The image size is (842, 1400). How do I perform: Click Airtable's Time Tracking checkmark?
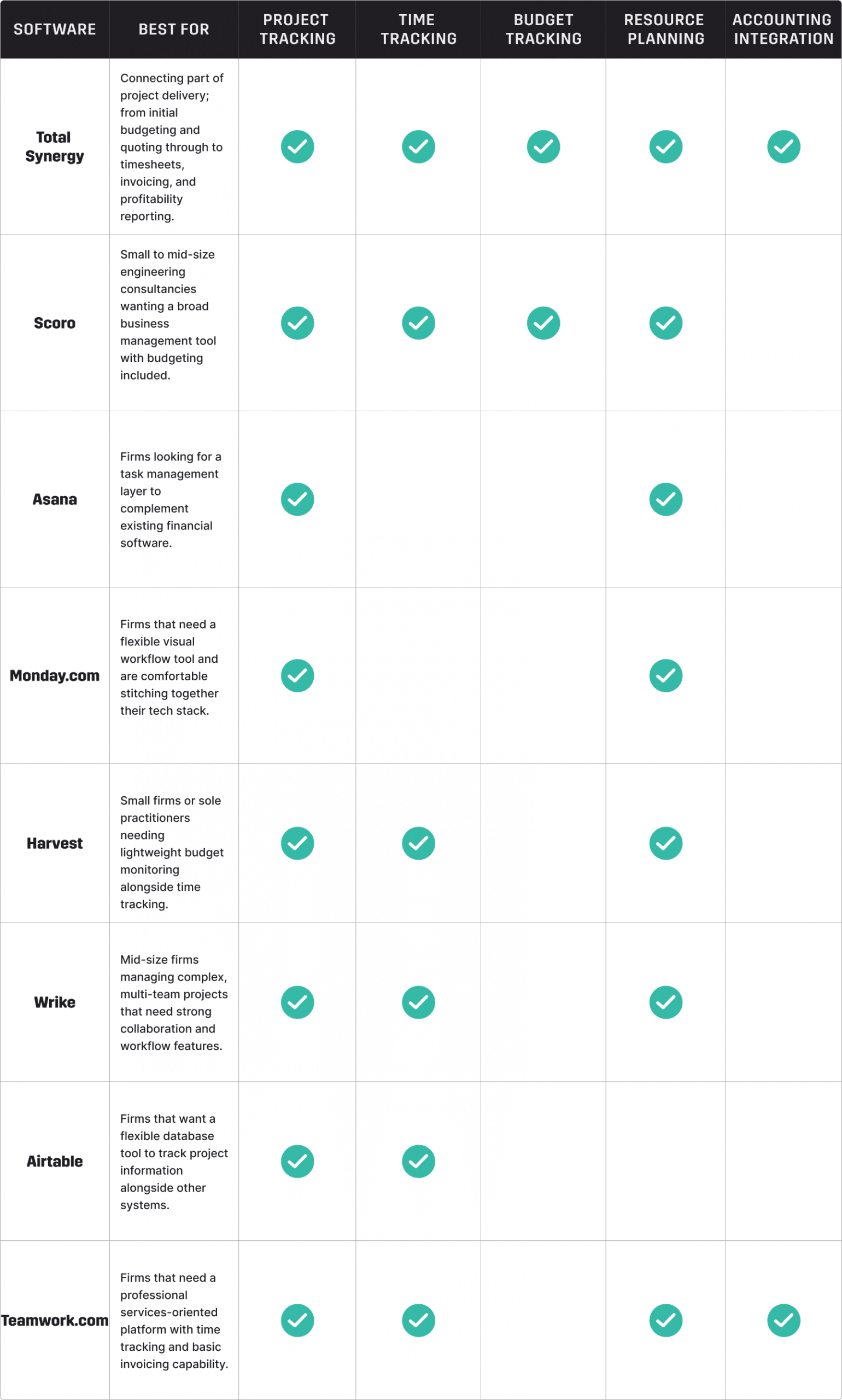[419, 1161]
